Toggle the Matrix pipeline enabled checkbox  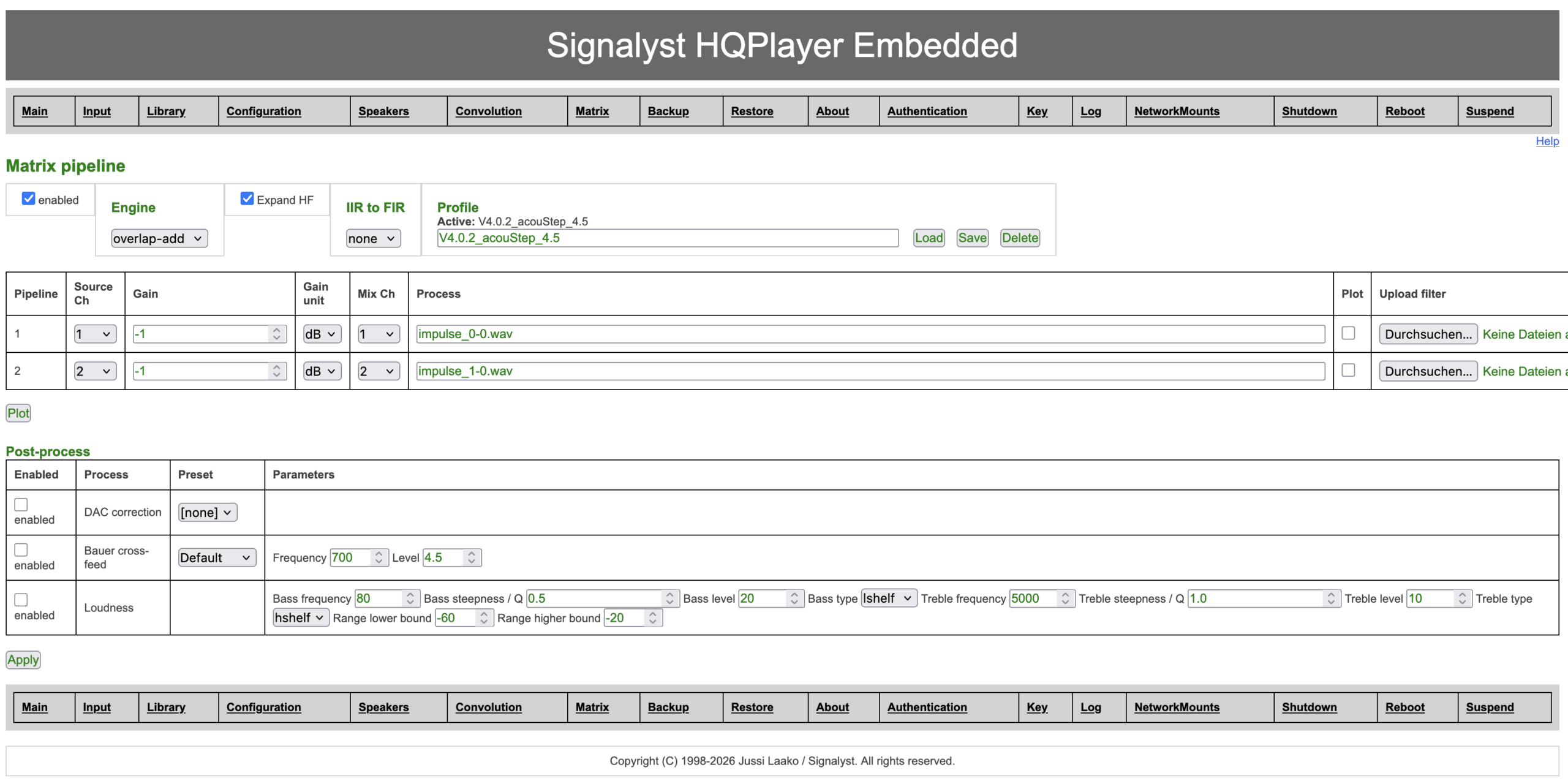[x=28, y=198]
